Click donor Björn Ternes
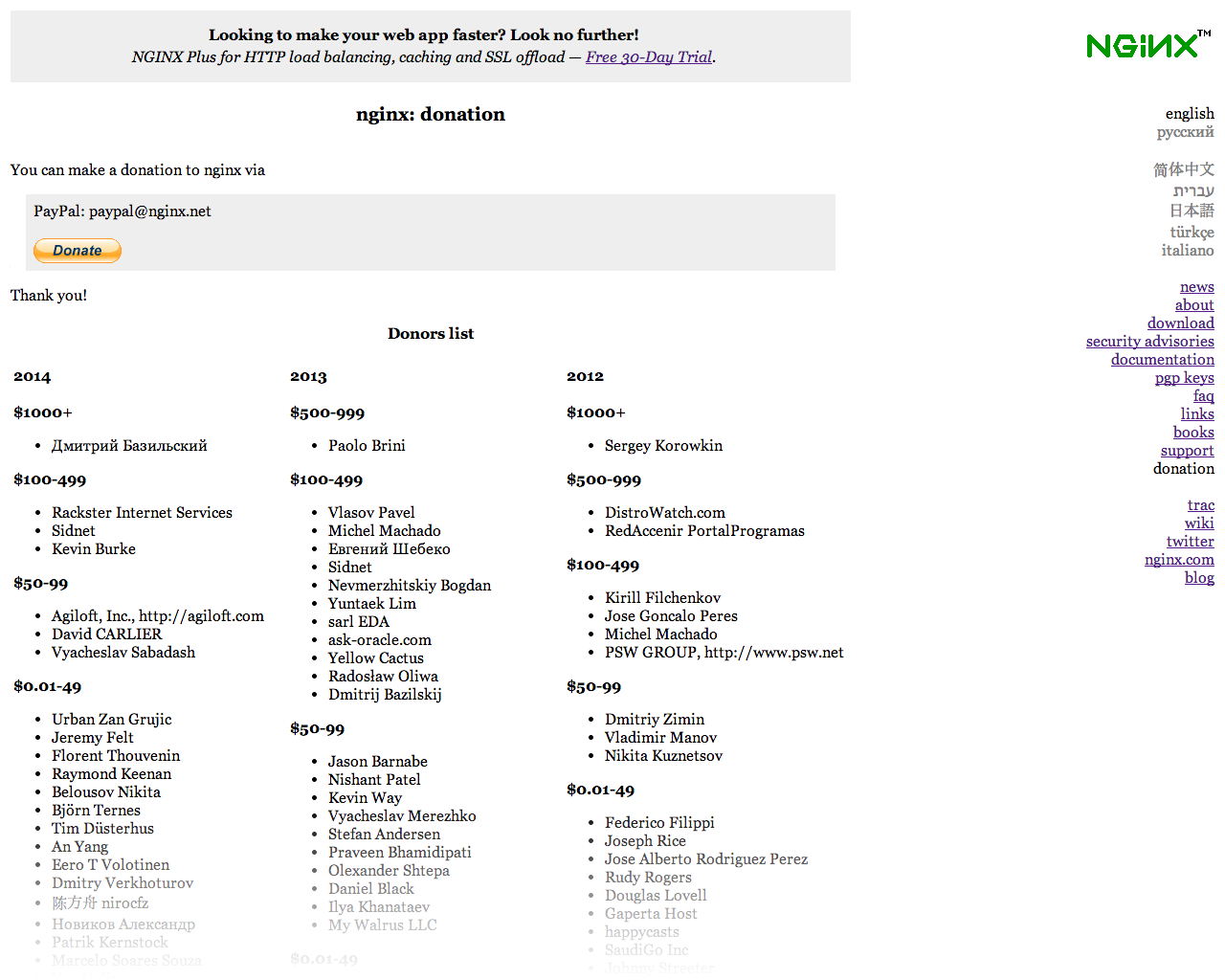 pyautogui.click(x=96, y=811)
